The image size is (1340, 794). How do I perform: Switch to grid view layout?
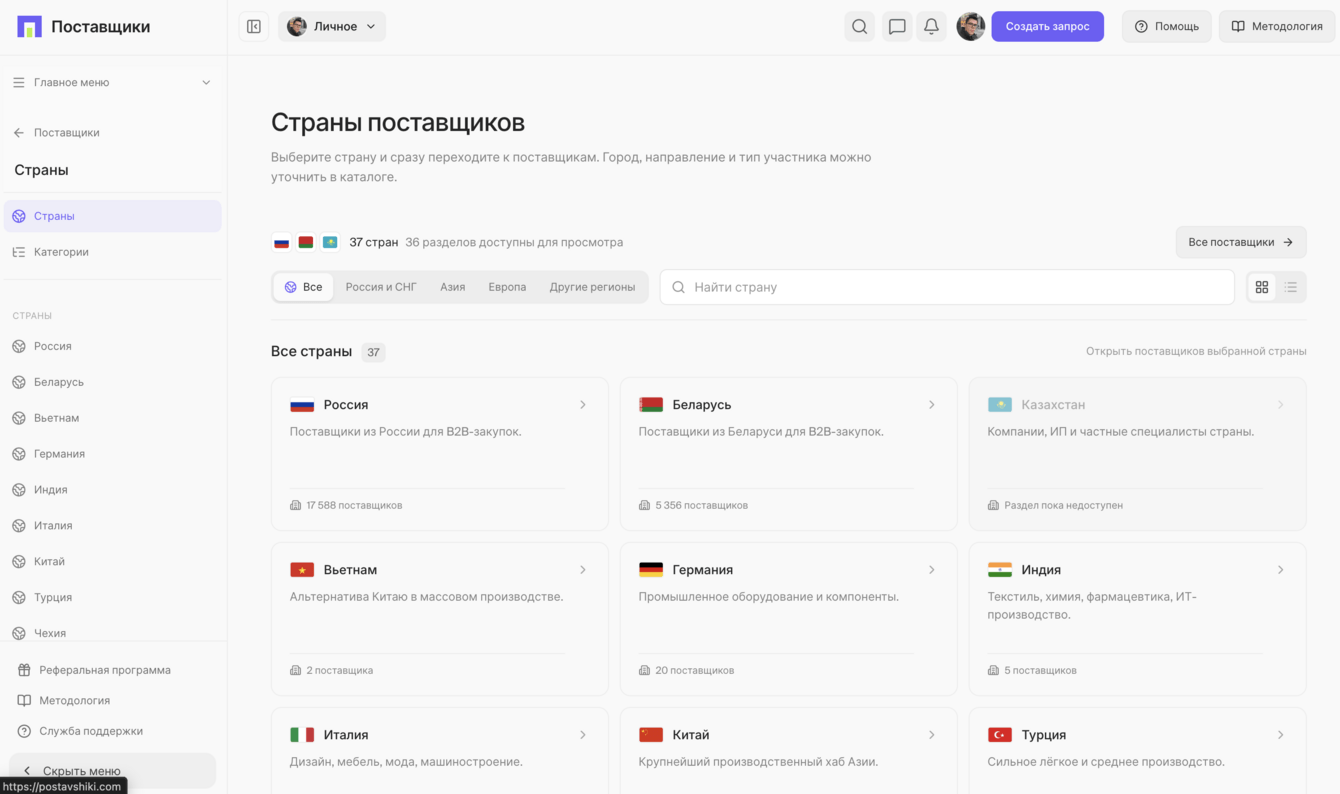click(x=1262, y=287)
